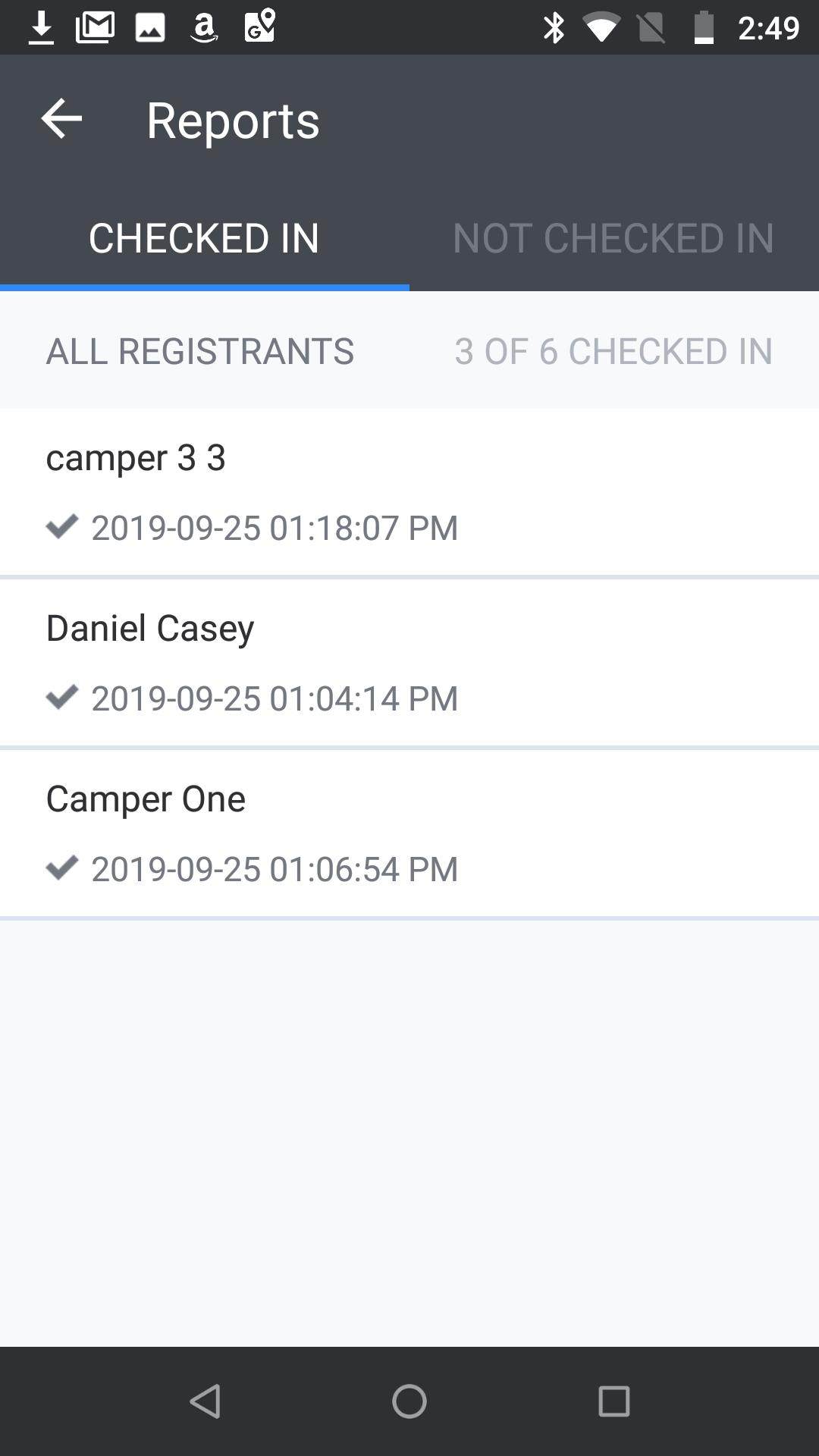Tap the 3 OF 6 CHECKED IN counter
The image size is (819, 1456).
pyautogui.click(x=613, y=351)
